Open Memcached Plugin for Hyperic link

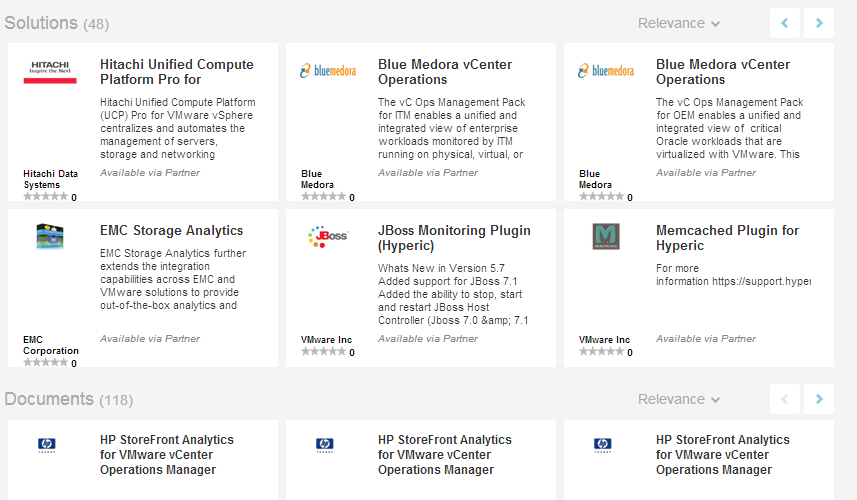pos(727,238)
